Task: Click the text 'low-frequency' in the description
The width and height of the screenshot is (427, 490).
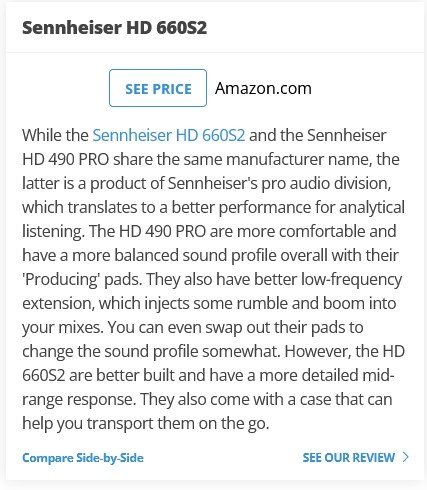Action: click(351, 279)
